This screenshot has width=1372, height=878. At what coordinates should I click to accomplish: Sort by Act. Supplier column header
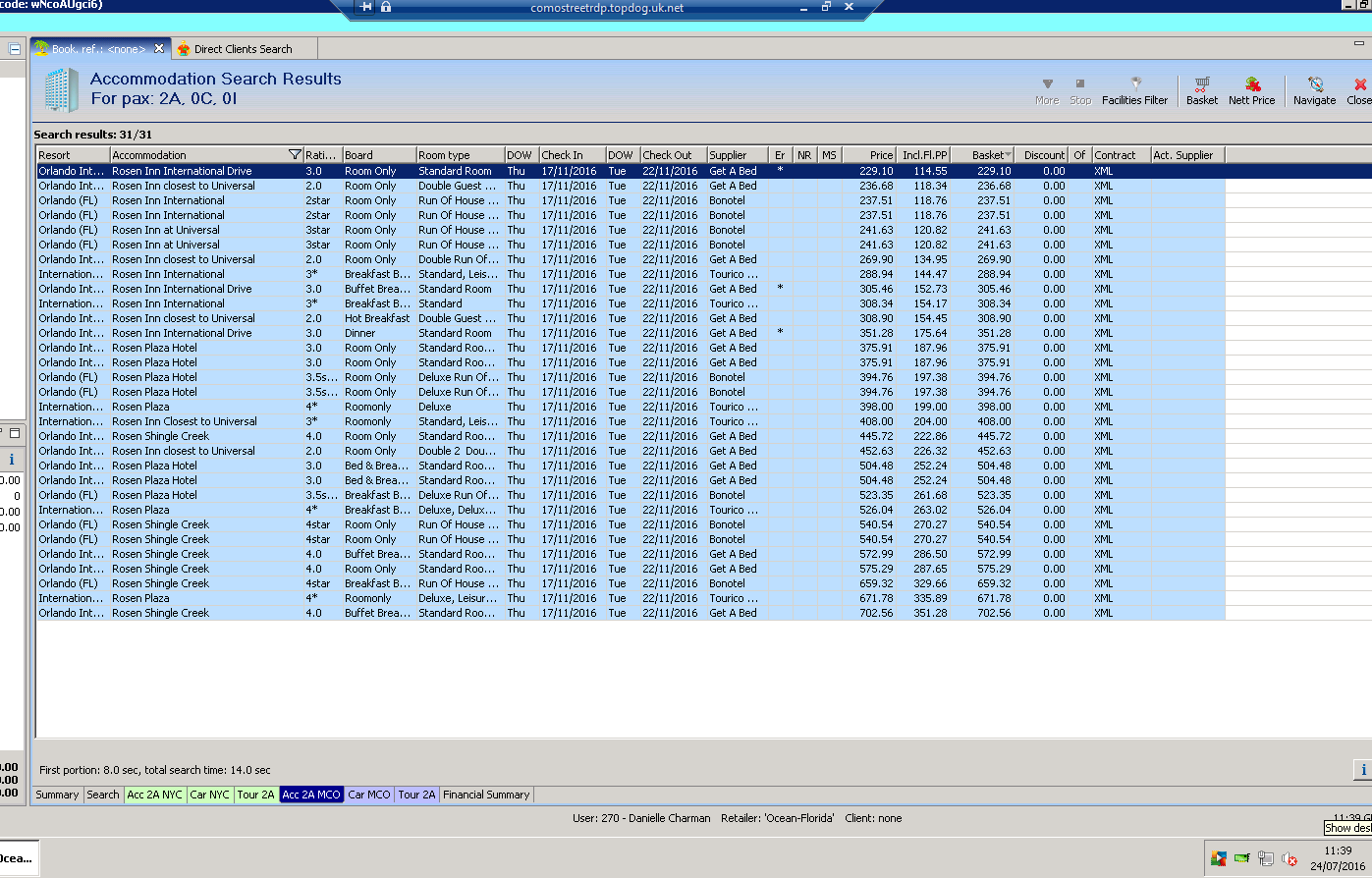1187,155
